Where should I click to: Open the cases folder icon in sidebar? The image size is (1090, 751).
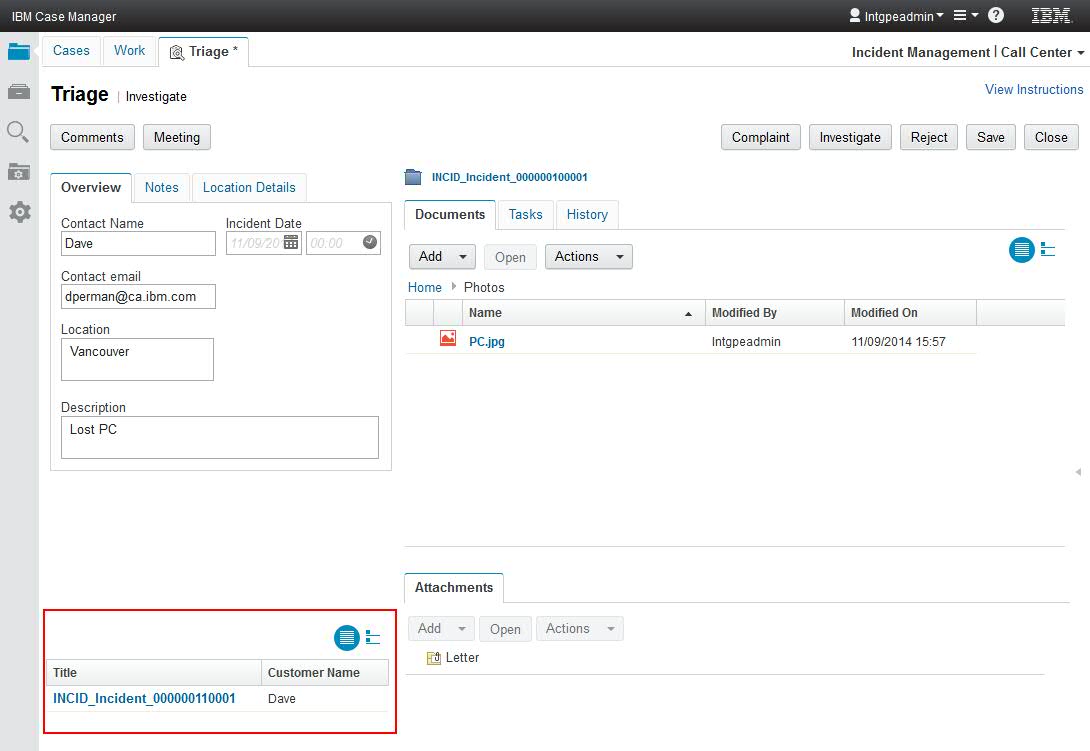coord(19,51)
